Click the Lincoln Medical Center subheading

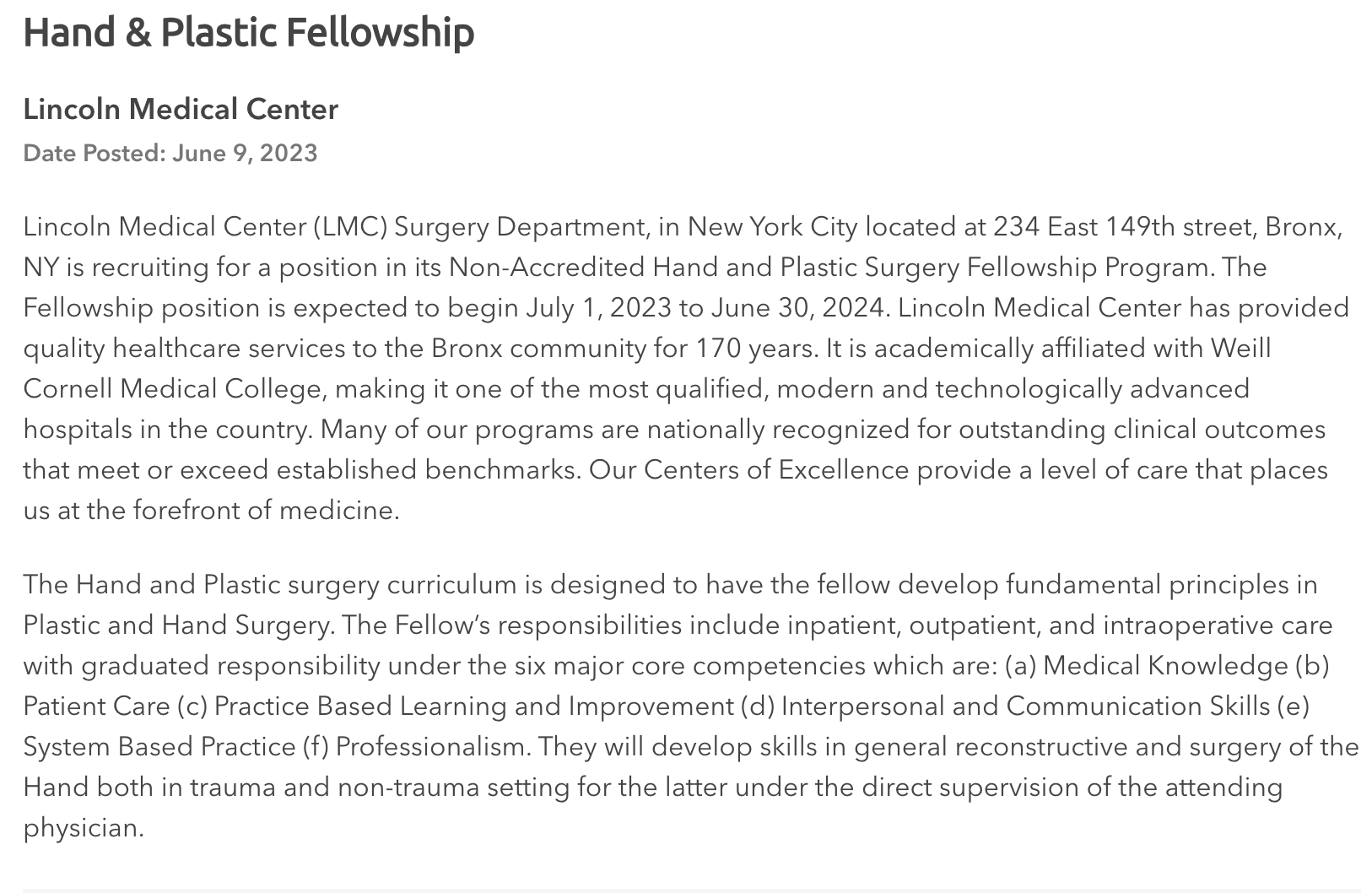pyautogui.click(x=181, y=109)
